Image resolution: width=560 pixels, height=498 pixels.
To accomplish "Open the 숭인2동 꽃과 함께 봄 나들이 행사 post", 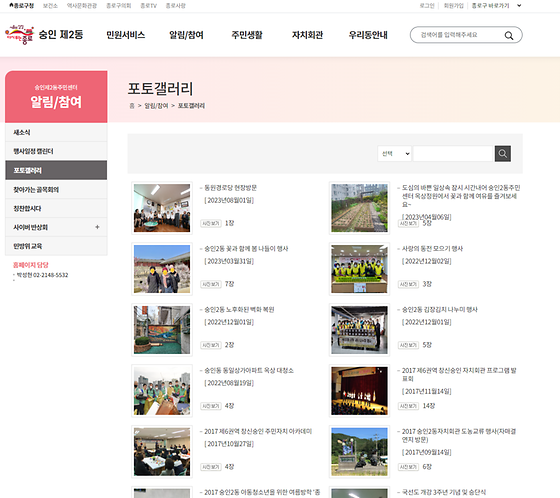I will coord(246,249).
